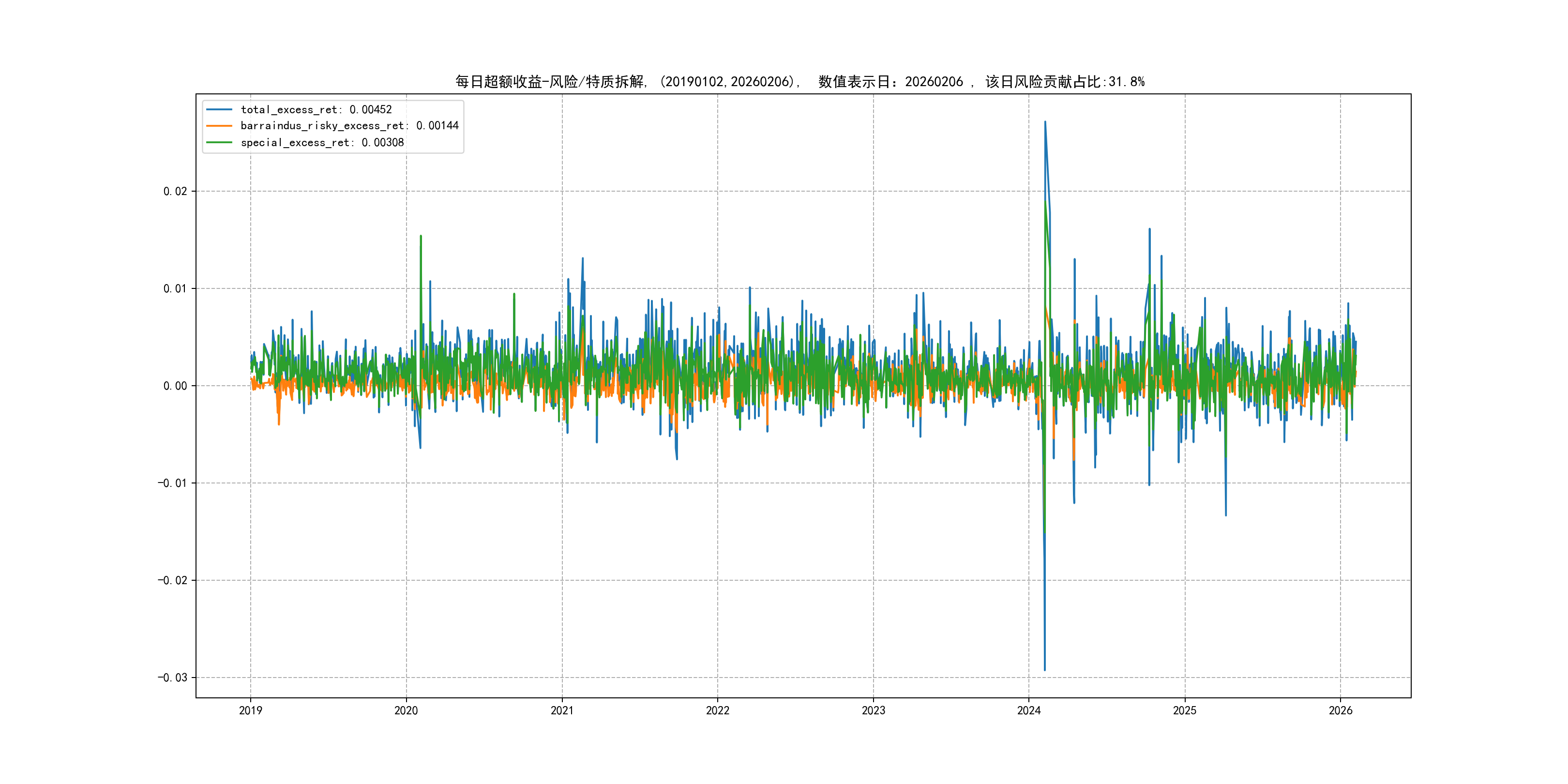Click the -0.03 y-axis tick label
The width and height of the screenshot is (1568, 784).
tap(172, 678)
